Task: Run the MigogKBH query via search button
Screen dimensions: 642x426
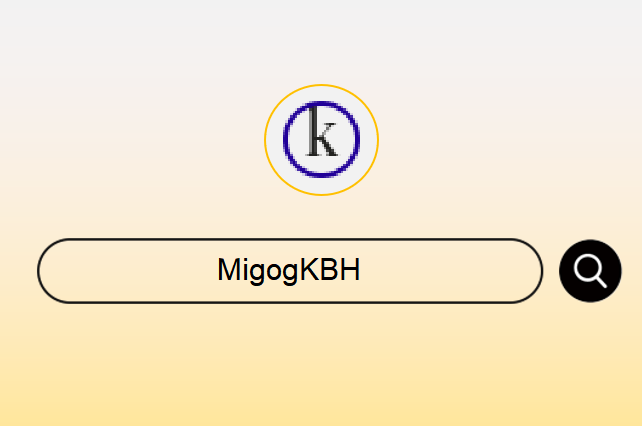Action: pos(590,271)
